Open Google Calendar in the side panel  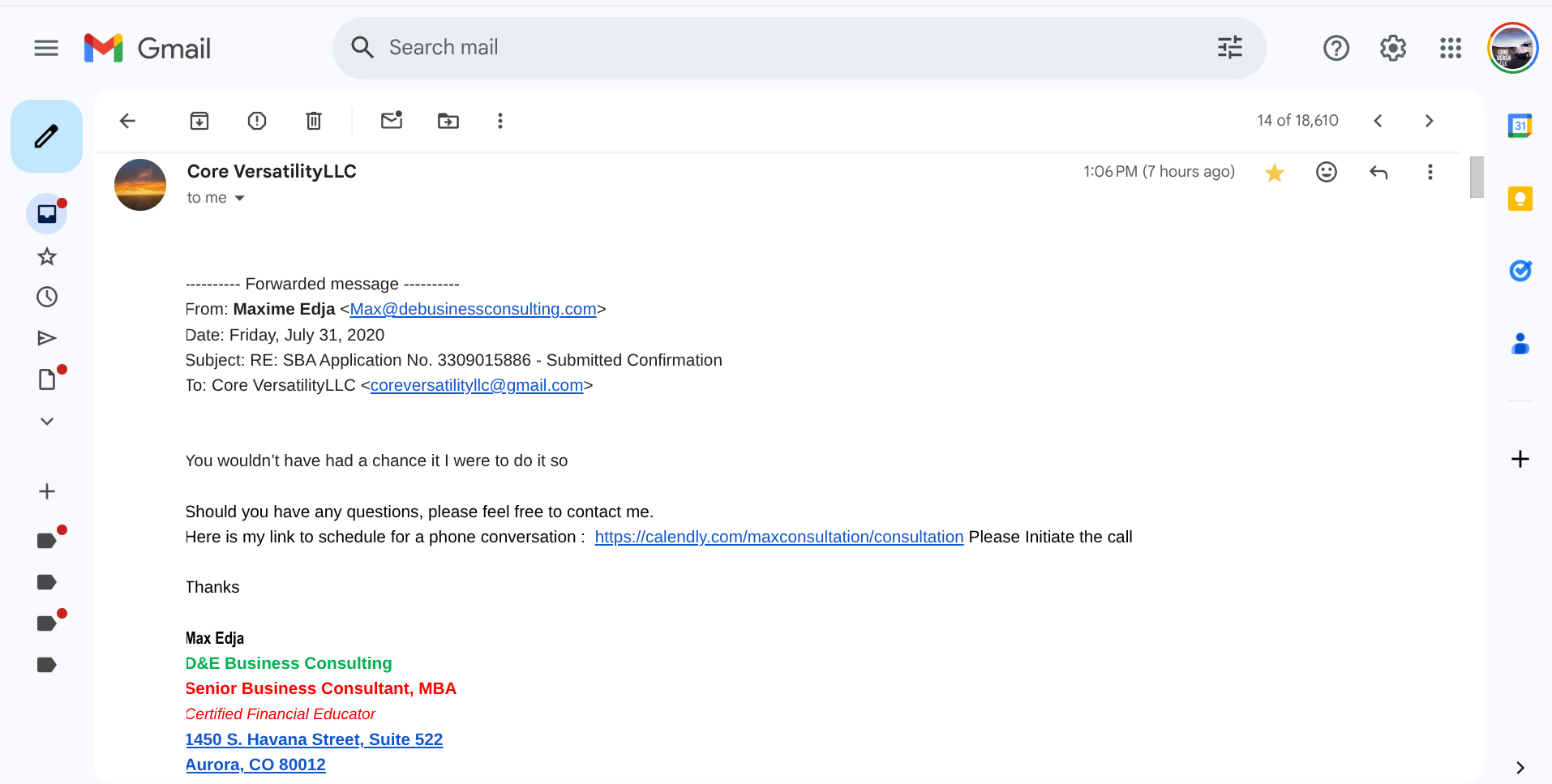(x=1520, y=126)
